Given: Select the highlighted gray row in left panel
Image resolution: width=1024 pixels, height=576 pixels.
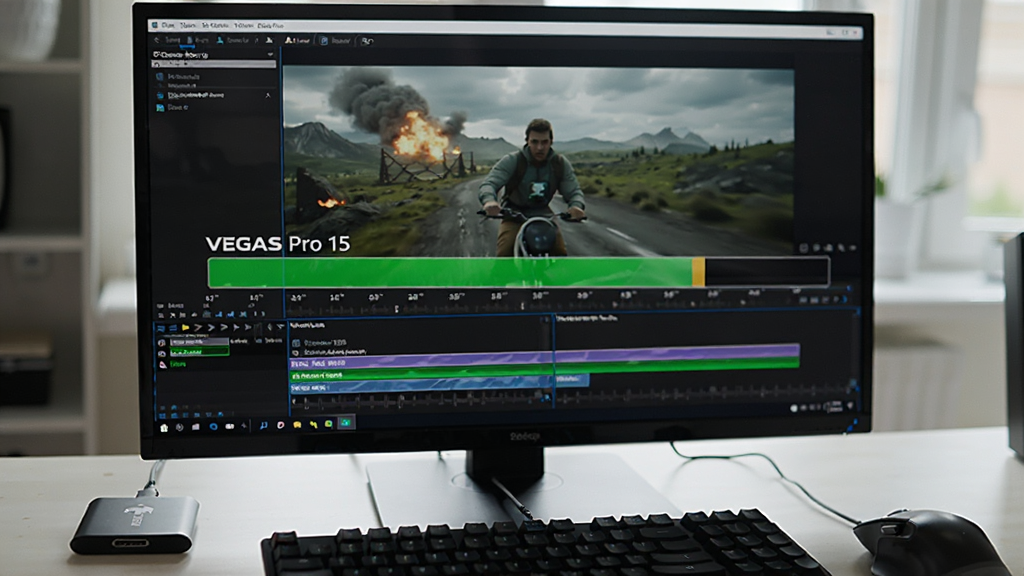Looking at the screenshot, I should click(214, 64).
